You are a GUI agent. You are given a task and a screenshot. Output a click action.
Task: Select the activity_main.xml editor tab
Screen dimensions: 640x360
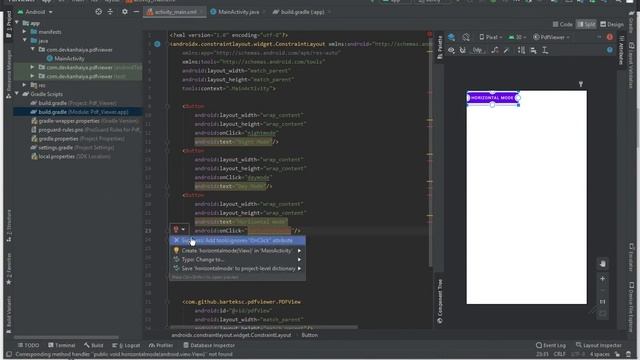[x=174, y=12]
